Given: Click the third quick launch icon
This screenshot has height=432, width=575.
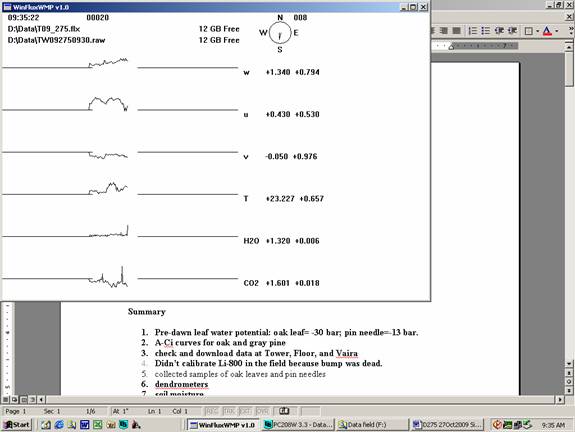Looking at the screenshot, I should (72, 425).
